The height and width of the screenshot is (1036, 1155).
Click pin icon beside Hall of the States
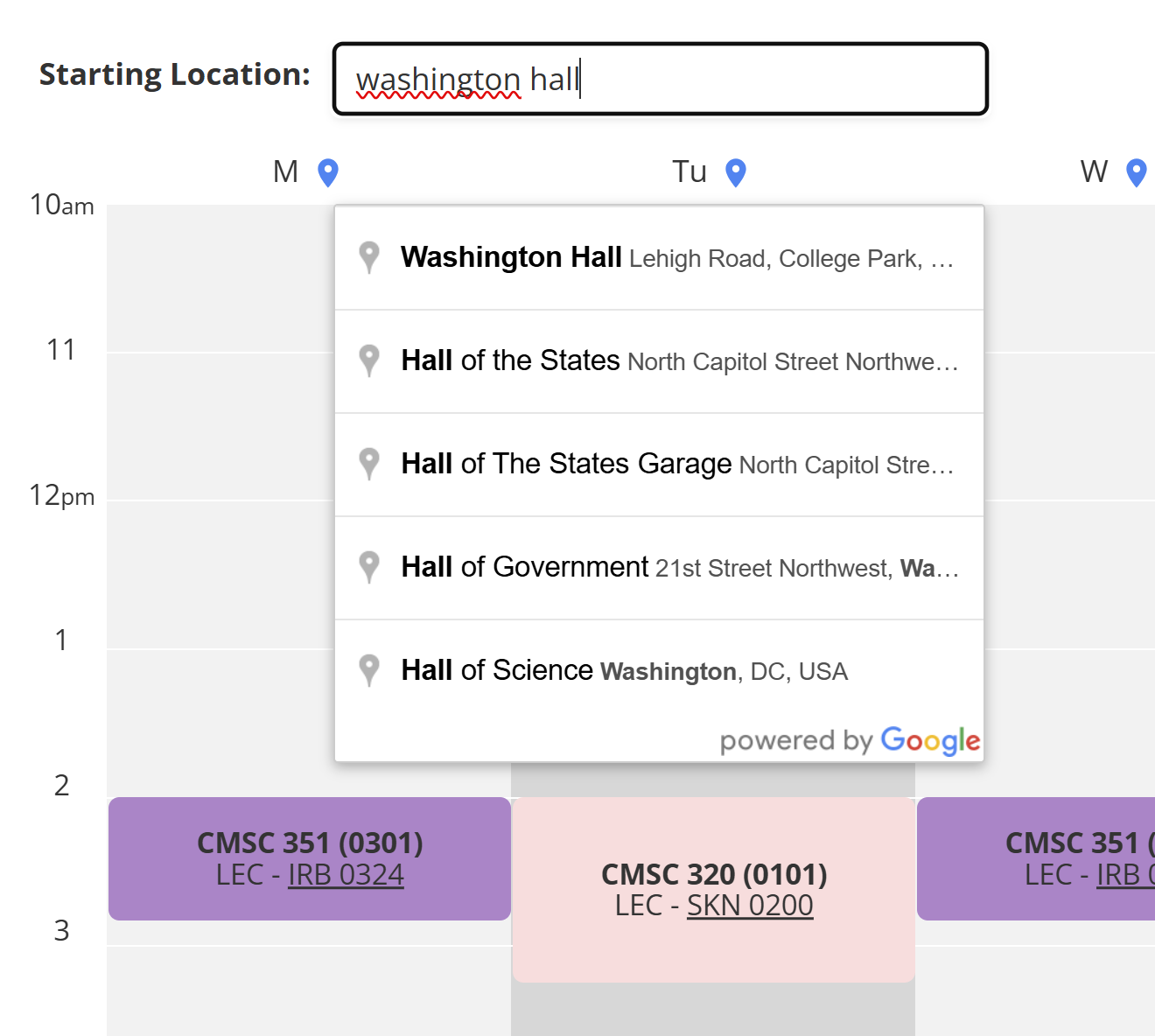point(370,360)
